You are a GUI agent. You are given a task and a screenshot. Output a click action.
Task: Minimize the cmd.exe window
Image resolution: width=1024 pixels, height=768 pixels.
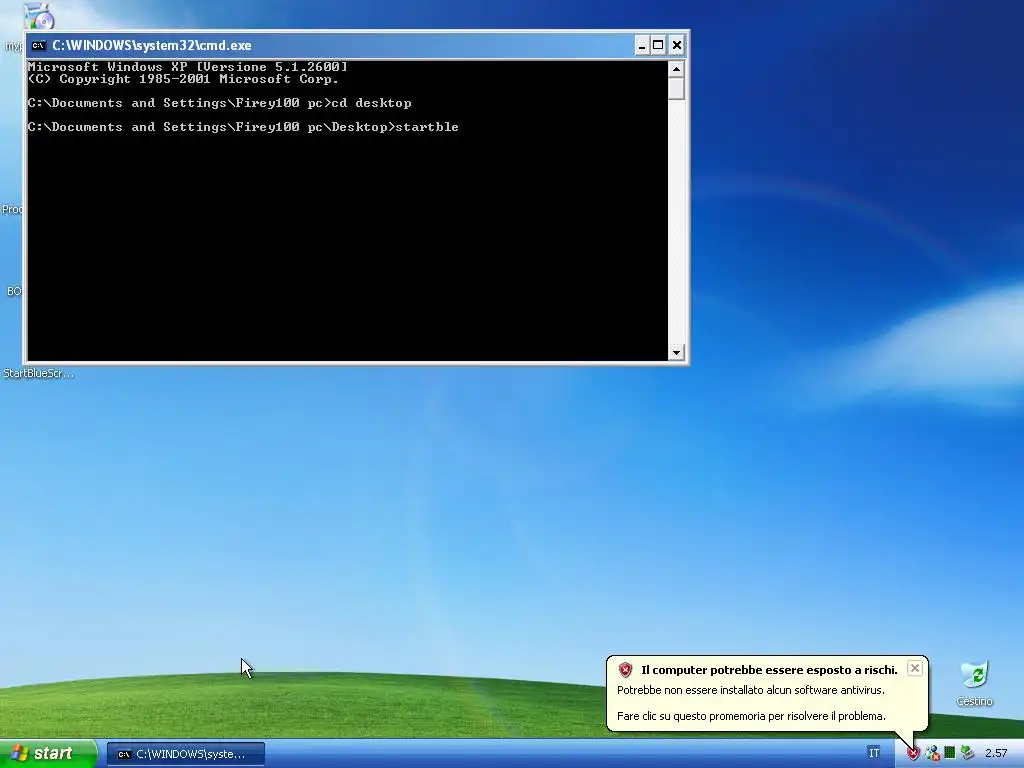[x=642, y=45]
